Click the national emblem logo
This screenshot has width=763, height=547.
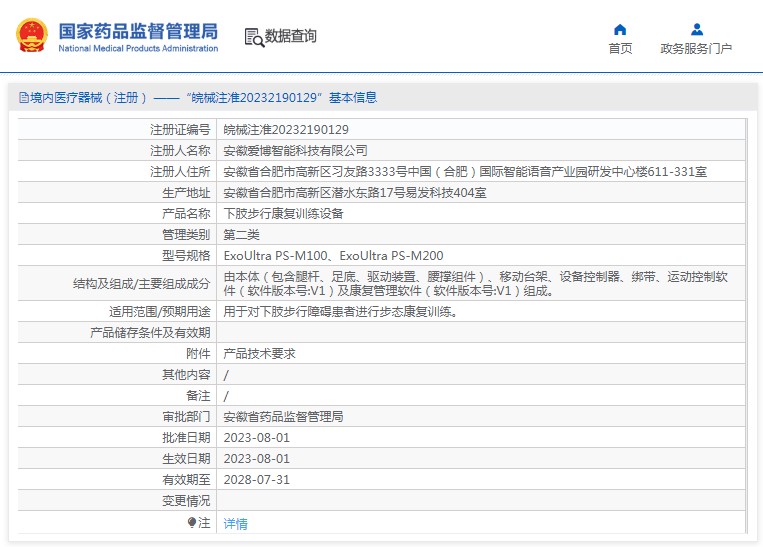(x=32, y=35)
